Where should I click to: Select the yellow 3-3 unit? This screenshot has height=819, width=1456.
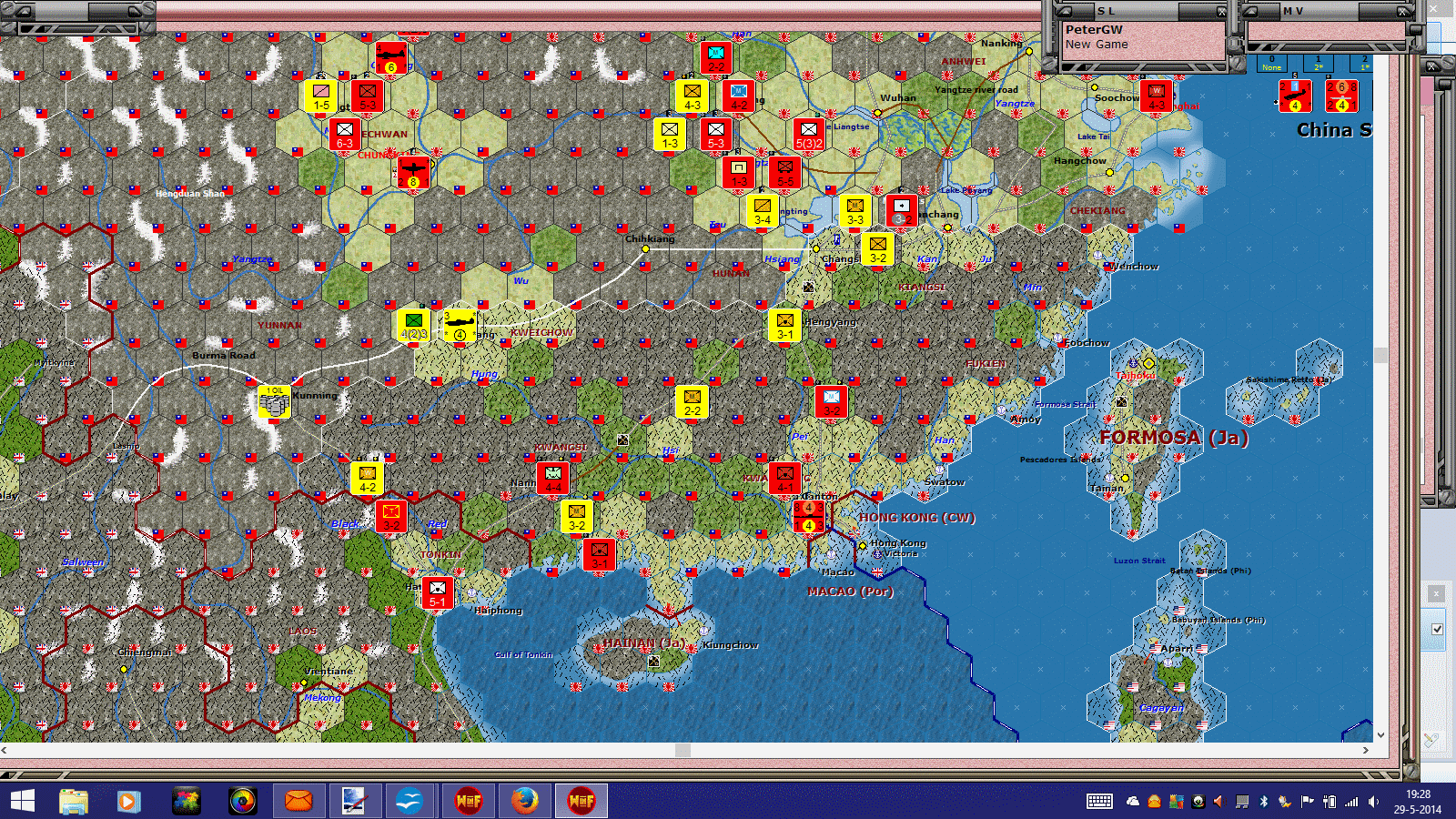(x=855, y=211)
